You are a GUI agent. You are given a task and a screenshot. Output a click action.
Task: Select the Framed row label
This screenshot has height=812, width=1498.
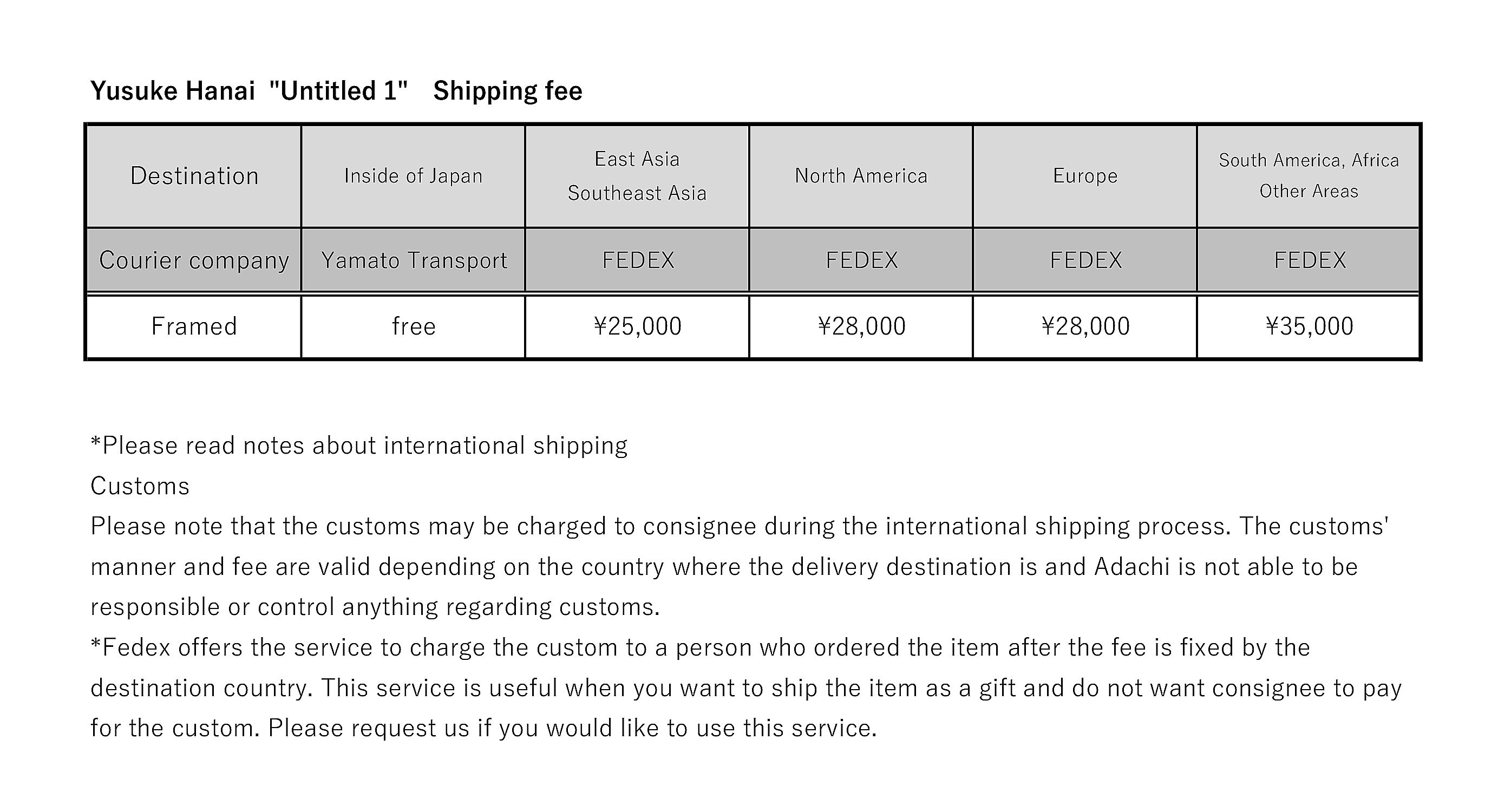(x=194, y=326)
